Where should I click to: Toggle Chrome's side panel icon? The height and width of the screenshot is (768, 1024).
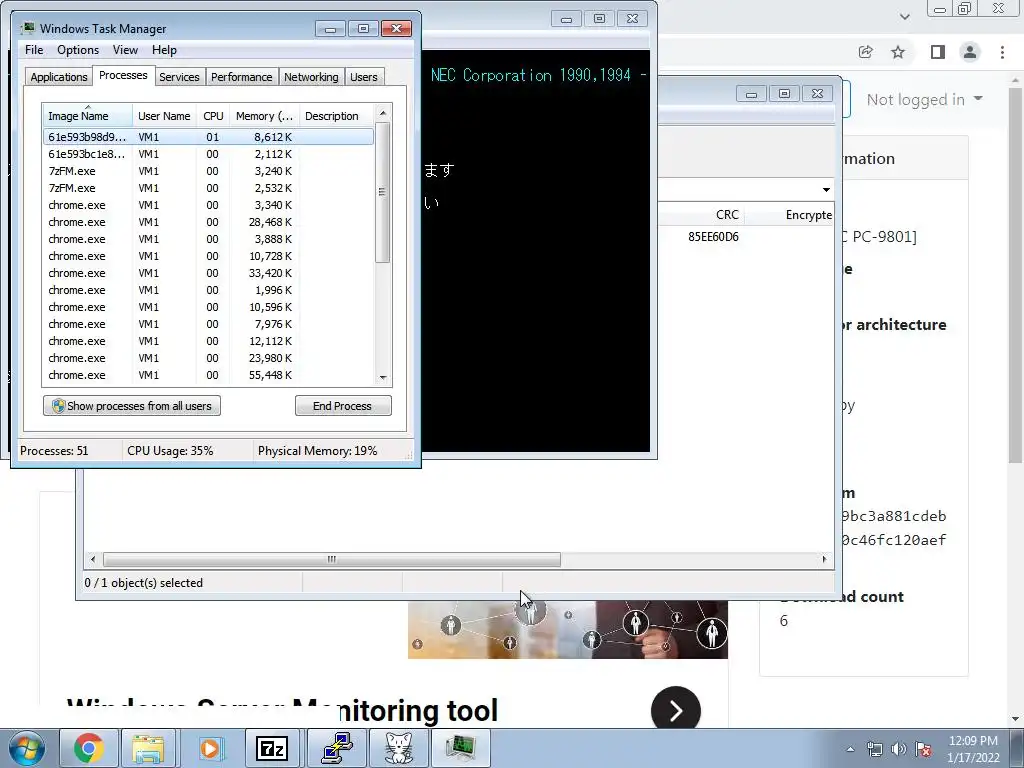[x=938, y=52]
